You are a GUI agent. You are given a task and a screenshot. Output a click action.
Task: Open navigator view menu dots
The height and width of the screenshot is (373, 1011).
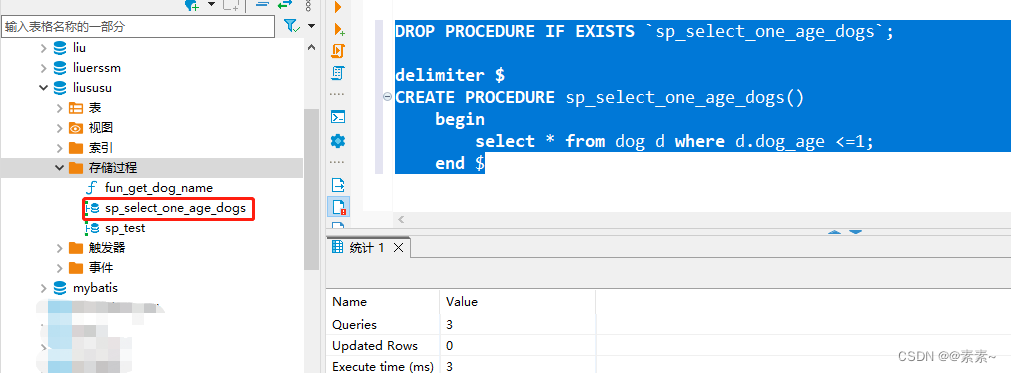308,5
